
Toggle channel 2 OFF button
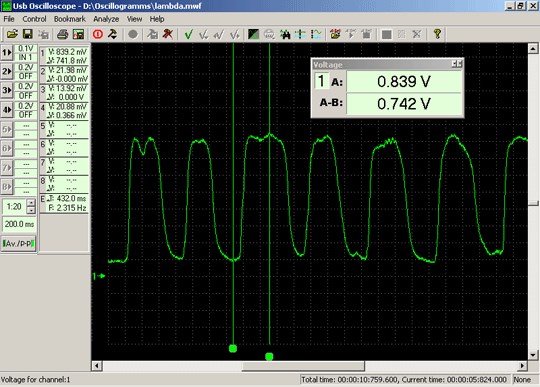25,76
